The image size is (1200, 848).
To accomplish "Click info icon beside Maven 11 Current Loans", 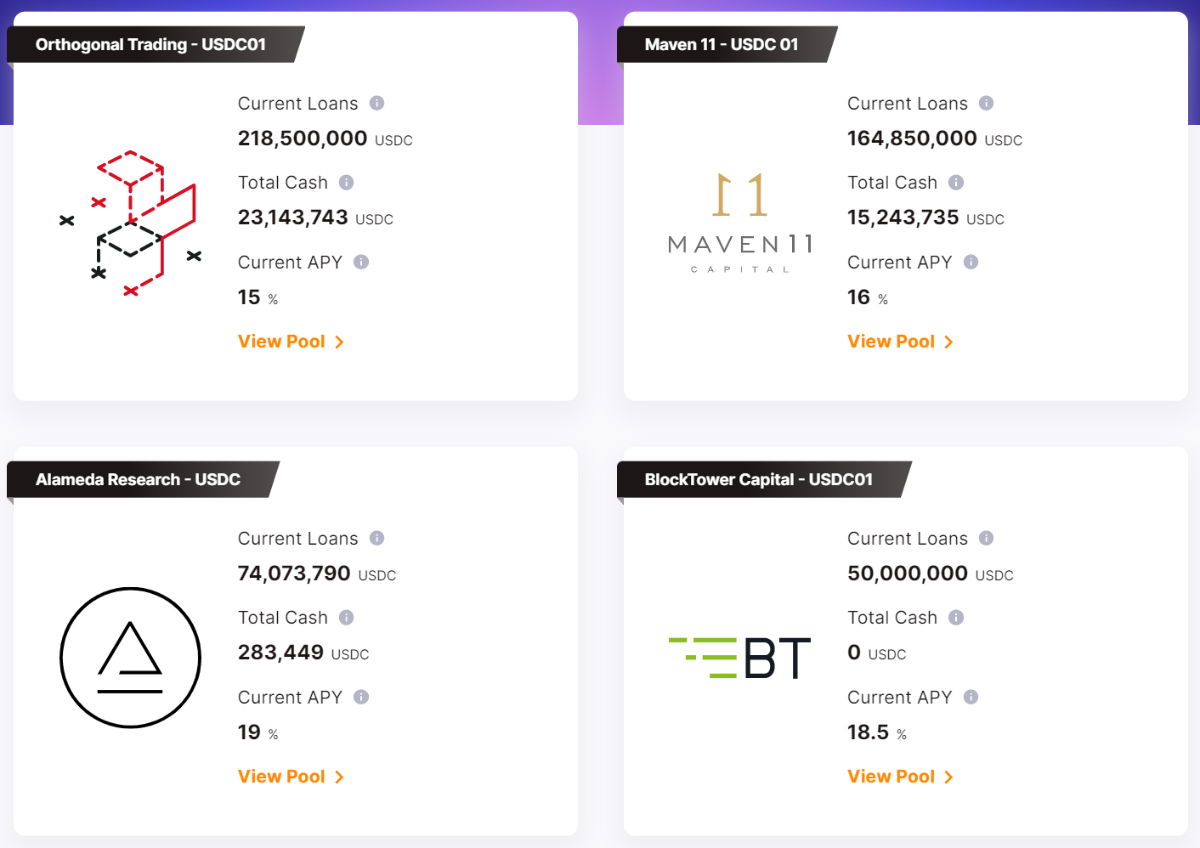I will [986, 103].
